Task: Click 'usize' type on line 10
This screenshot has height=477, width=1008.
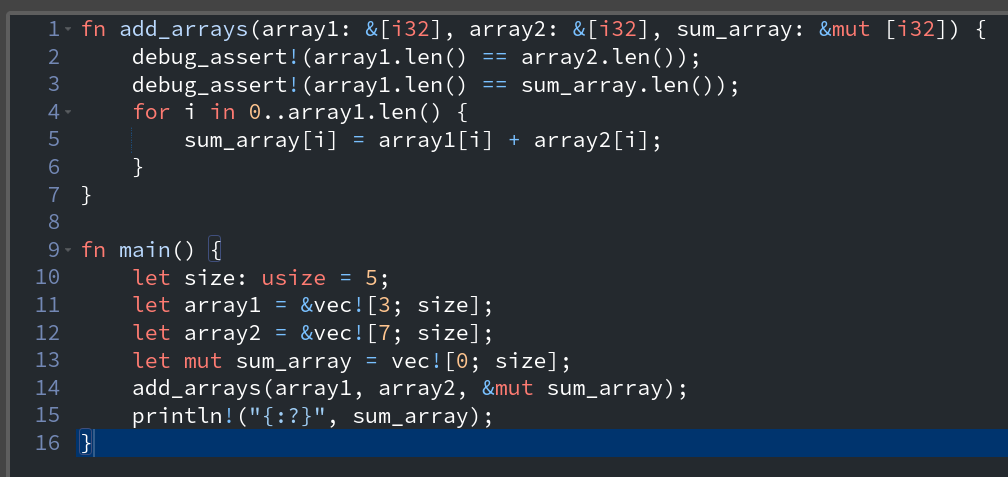Action: point(294,278)
